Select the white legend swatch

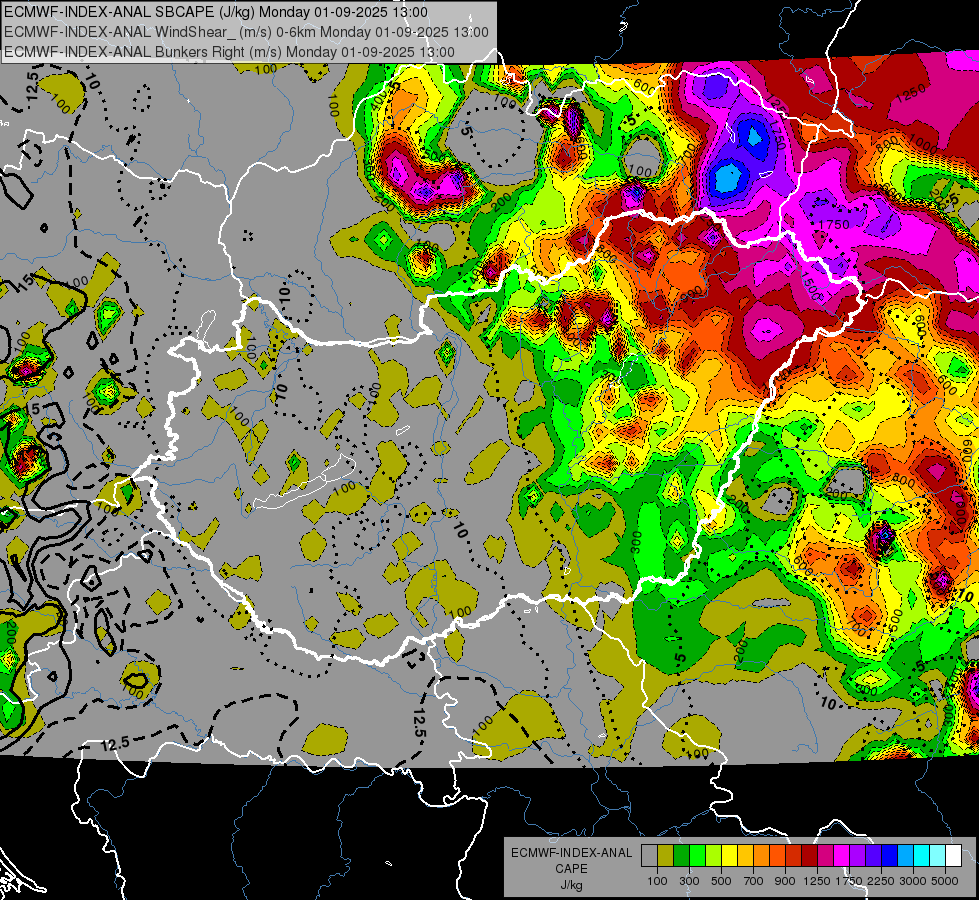tap(954, 856)
